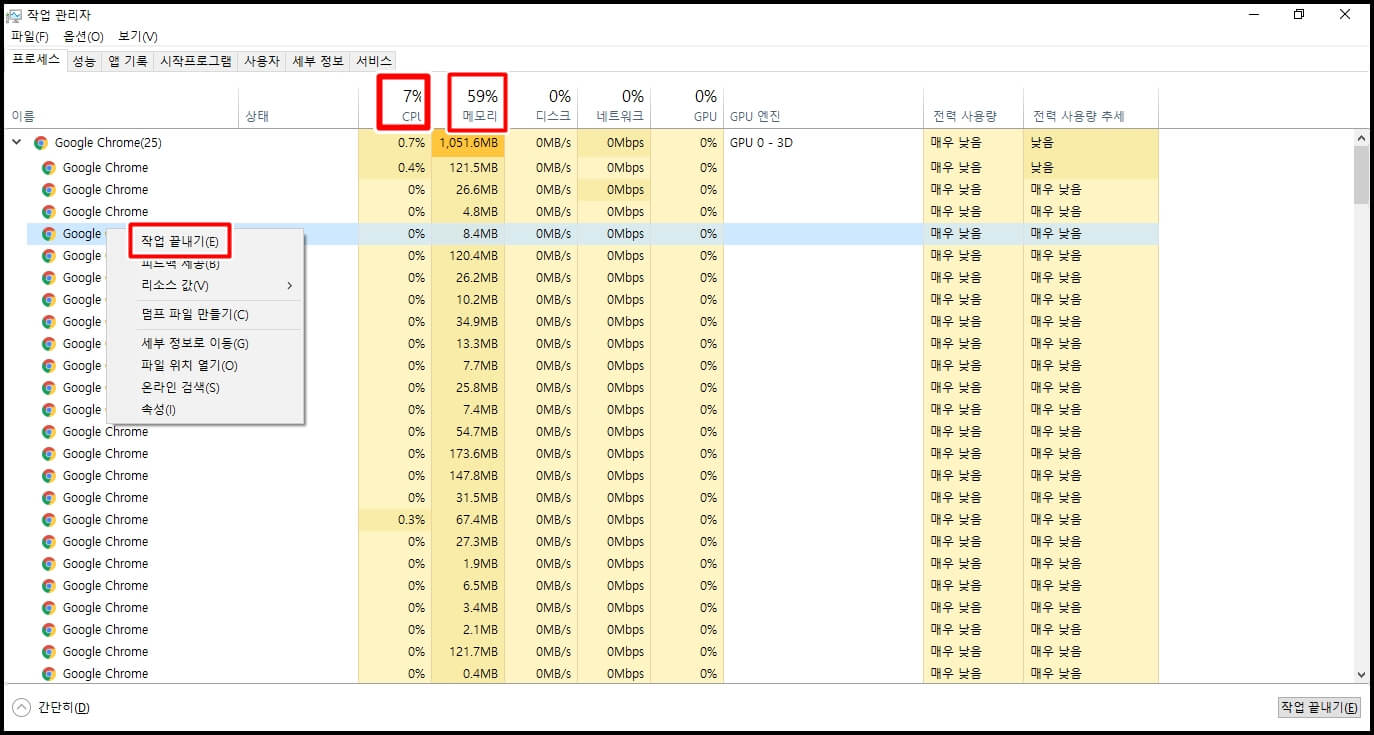
Task: Switch to the 서비스 tab
Action: tap(374, 62)
